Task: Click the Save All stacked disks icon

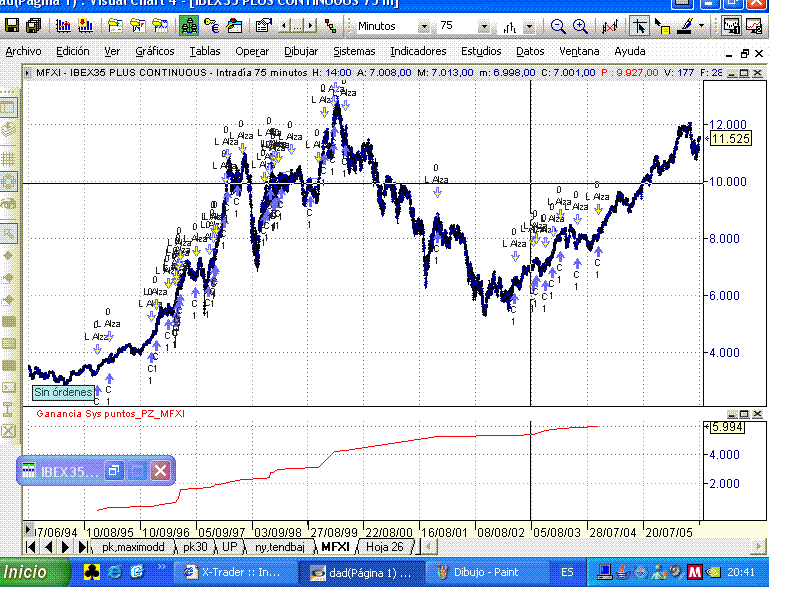Action: pos(34,26)
